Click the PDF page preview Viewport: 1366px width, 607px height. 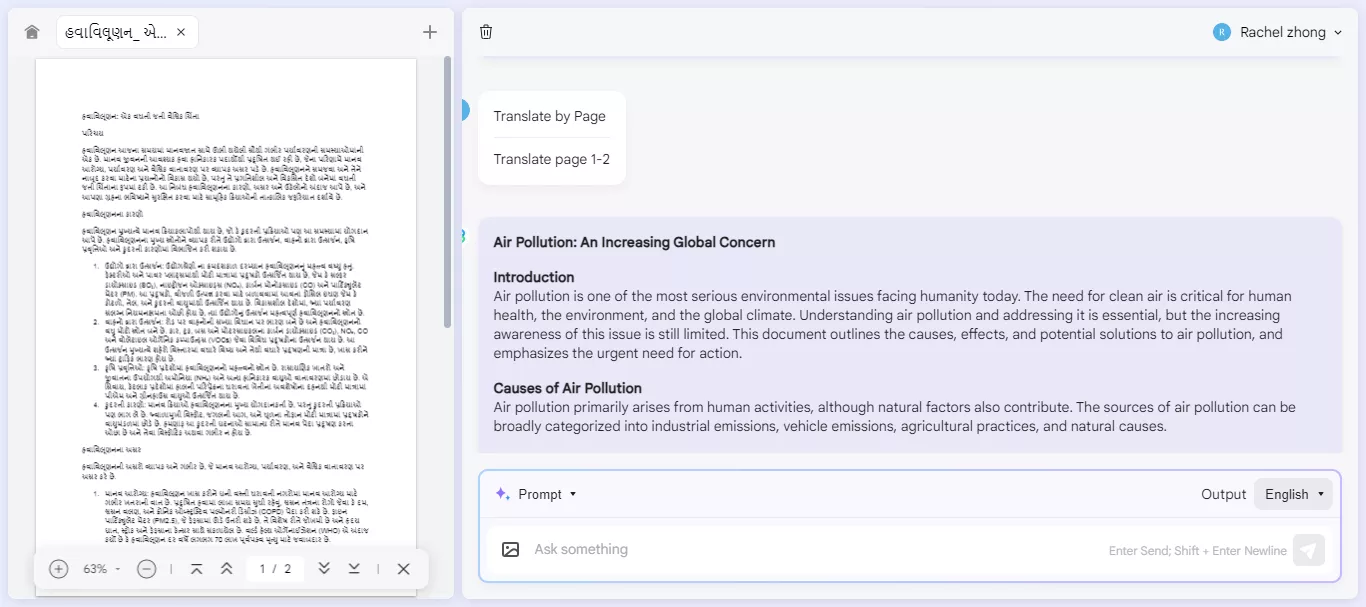(226, 327)
